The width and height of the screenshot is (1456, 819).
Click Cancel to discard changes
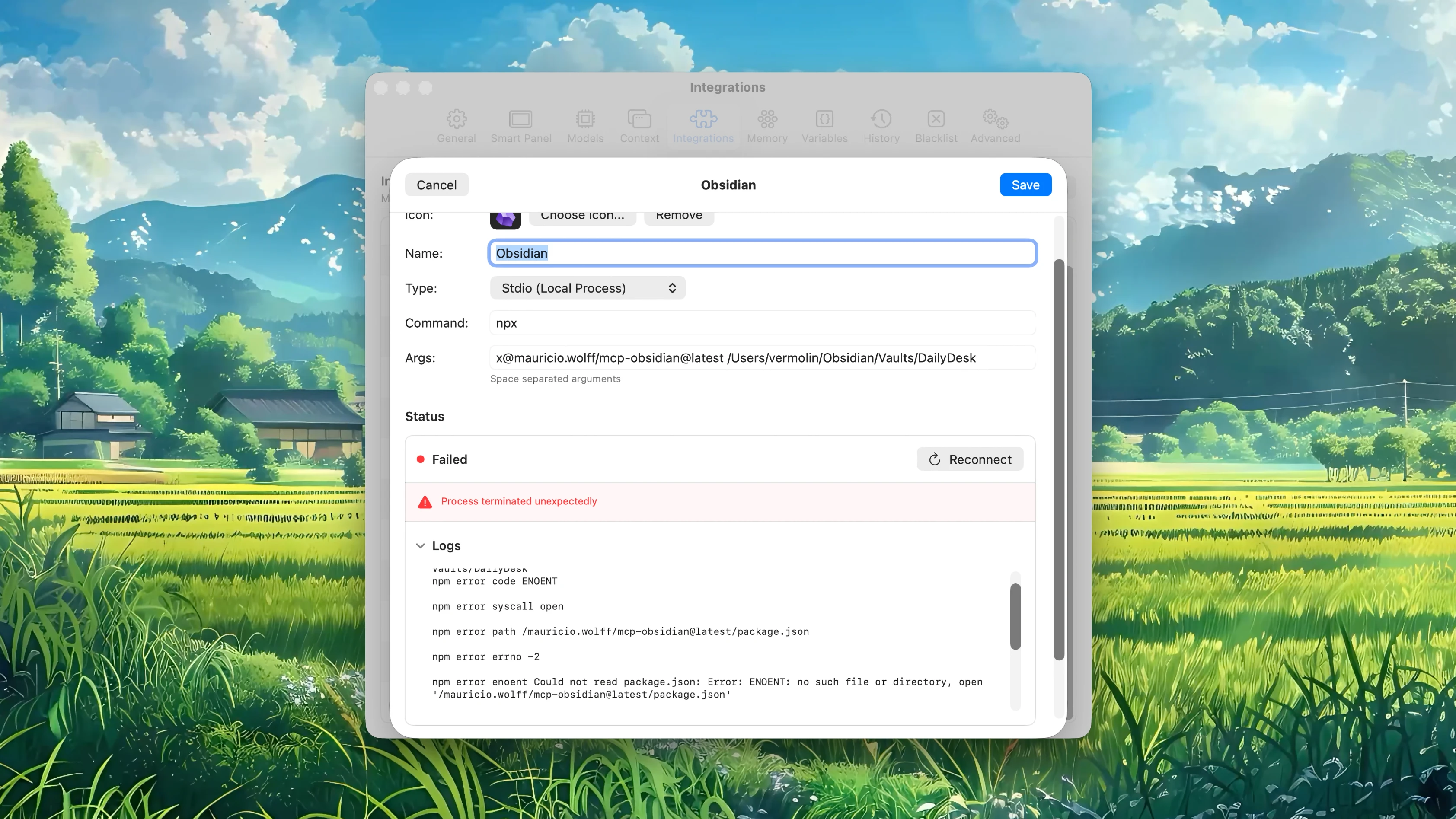coord(436,184)
